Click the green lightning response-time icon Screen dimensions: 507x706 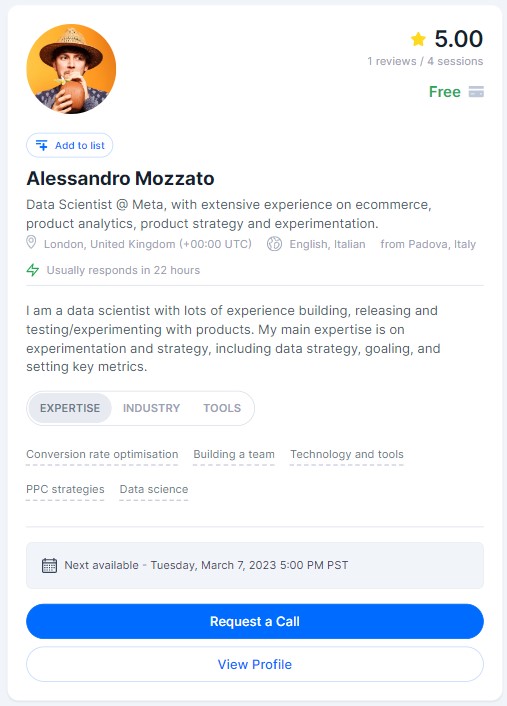pos(32,270)
